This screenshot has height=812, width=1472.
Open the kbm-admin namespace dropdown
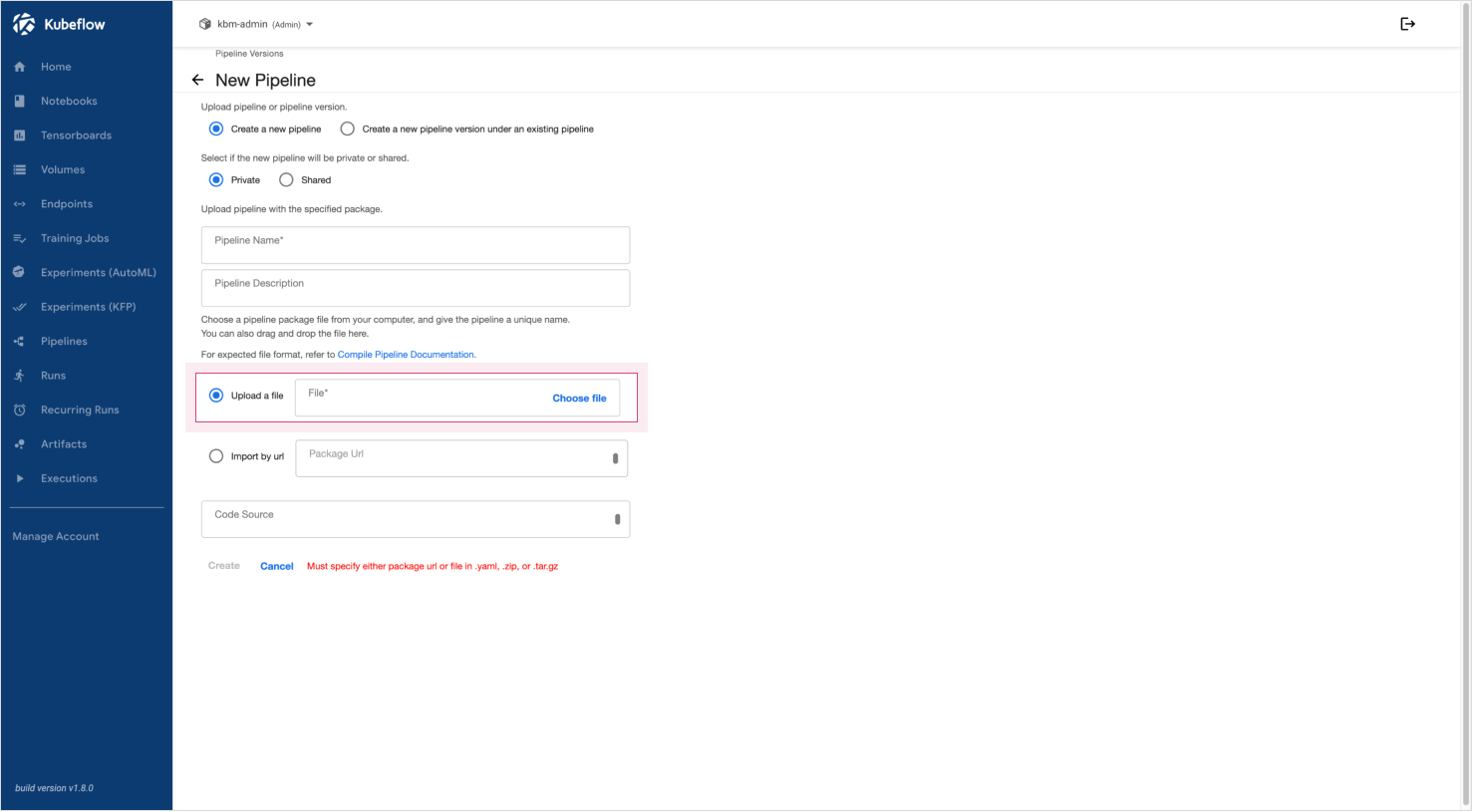[257, 24]
